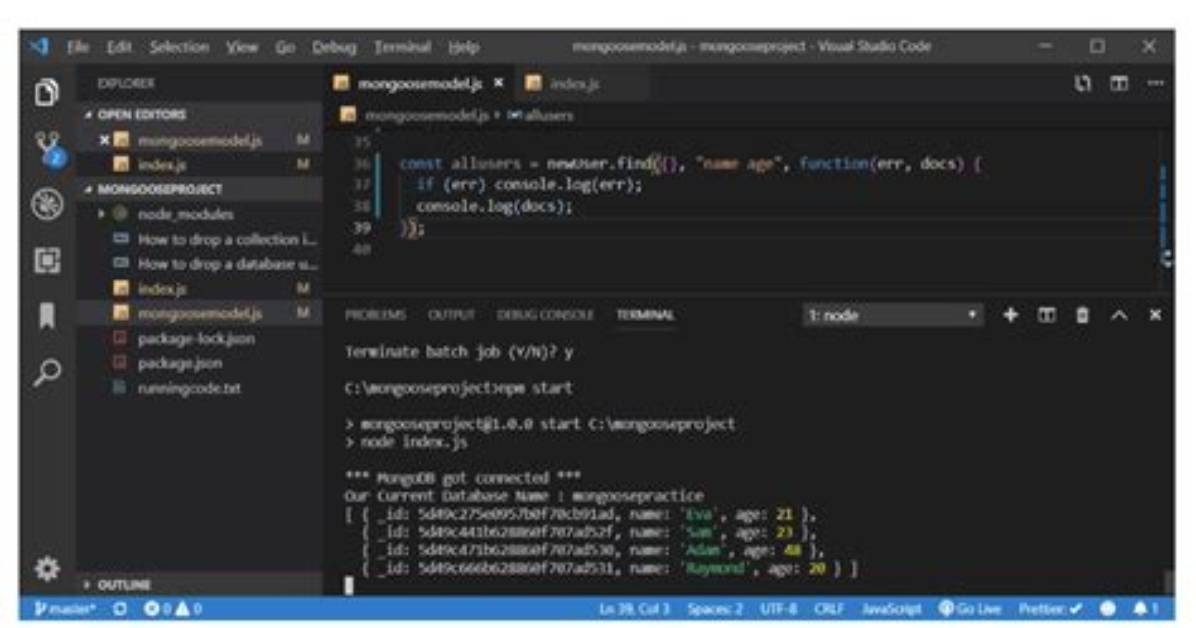
Task: Open Source Control view with badge
Action: pyautogui.click(x=49, y=149)
